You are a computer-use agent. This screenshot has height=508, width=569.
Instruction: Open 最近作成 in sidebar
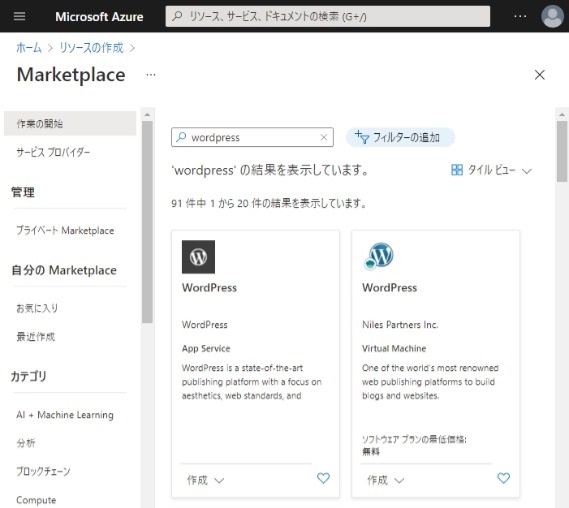pyautogui.click(x=36, y=336)
